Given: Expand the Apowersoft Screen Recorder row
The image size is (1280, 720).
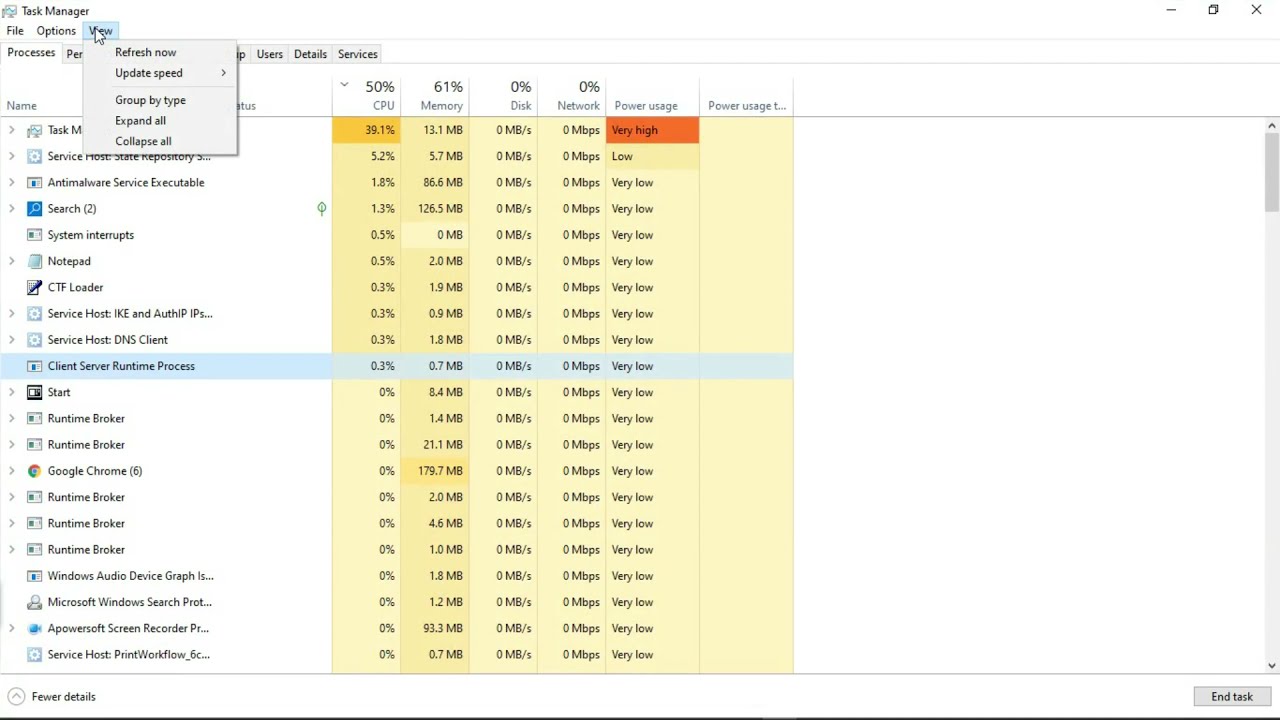Looking at the screenshot, I should coord(12,628).
